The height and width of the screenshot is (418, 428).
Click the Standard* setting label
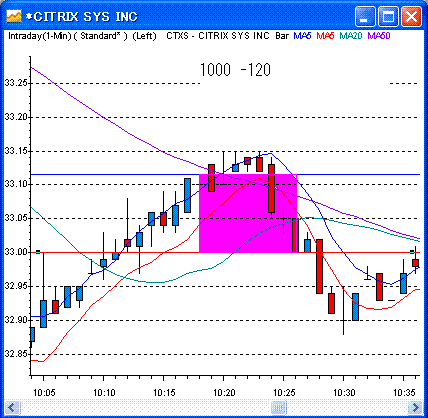(x=100, y=36)
